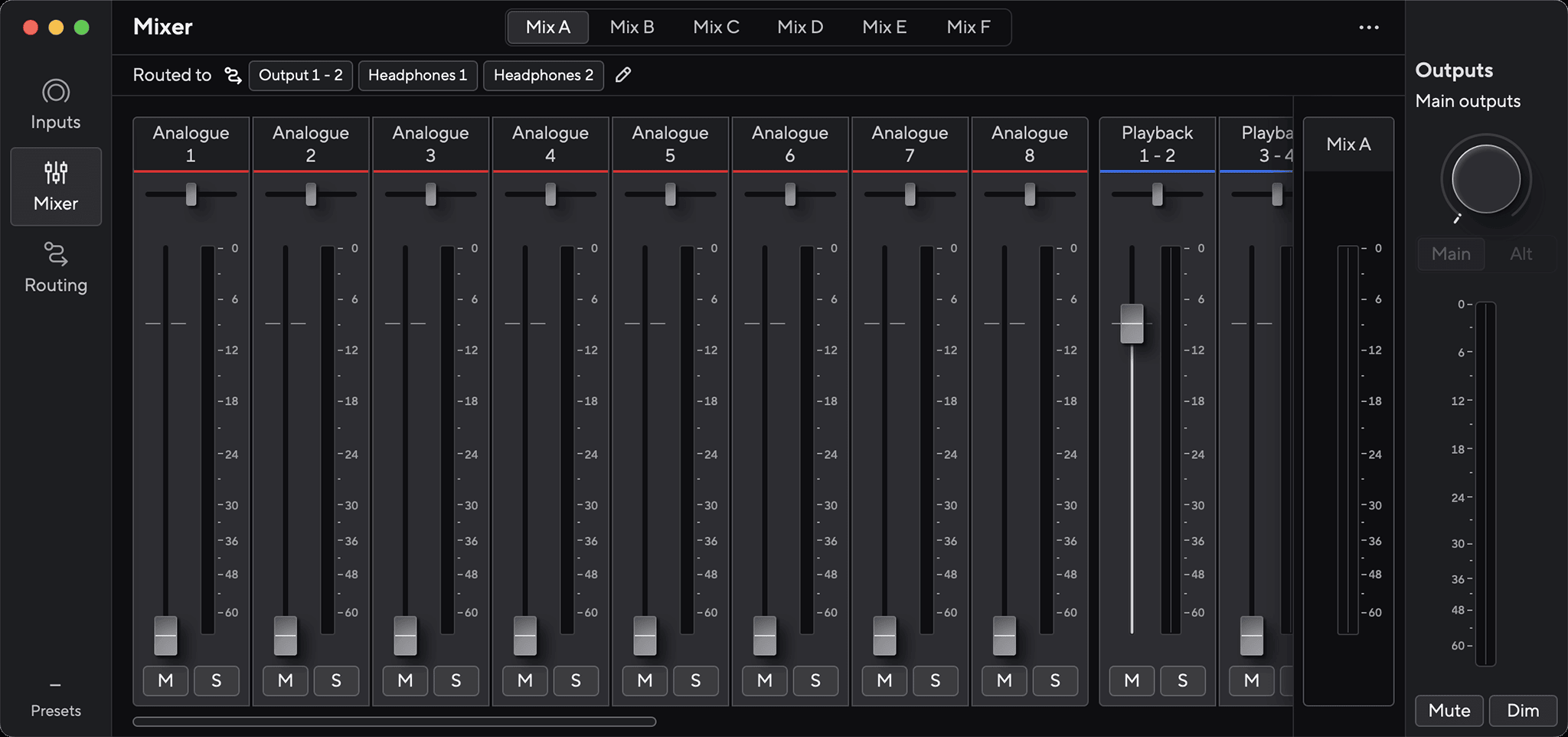Solo the Playback 1 - 2 channel
The image size is (1568, 737).
tap(1182, 680)
